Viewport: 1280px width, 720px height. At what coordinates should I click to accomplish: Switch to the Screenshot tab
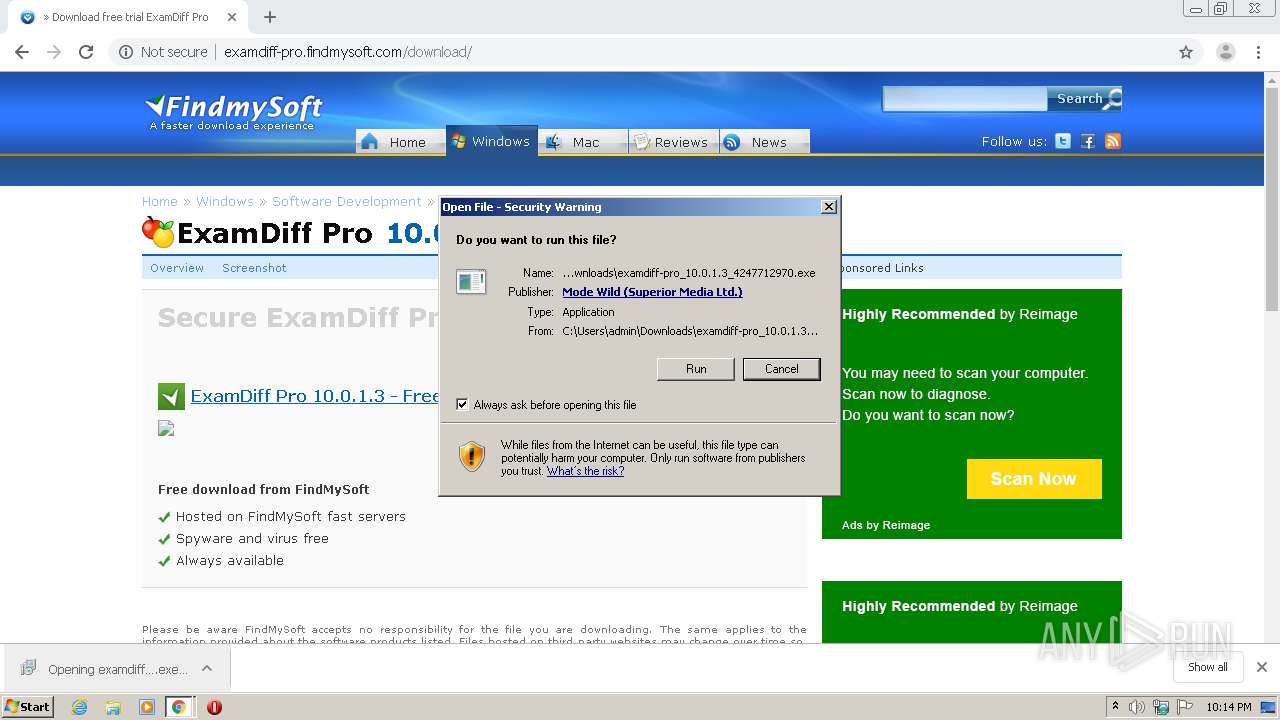click(254, 268)
